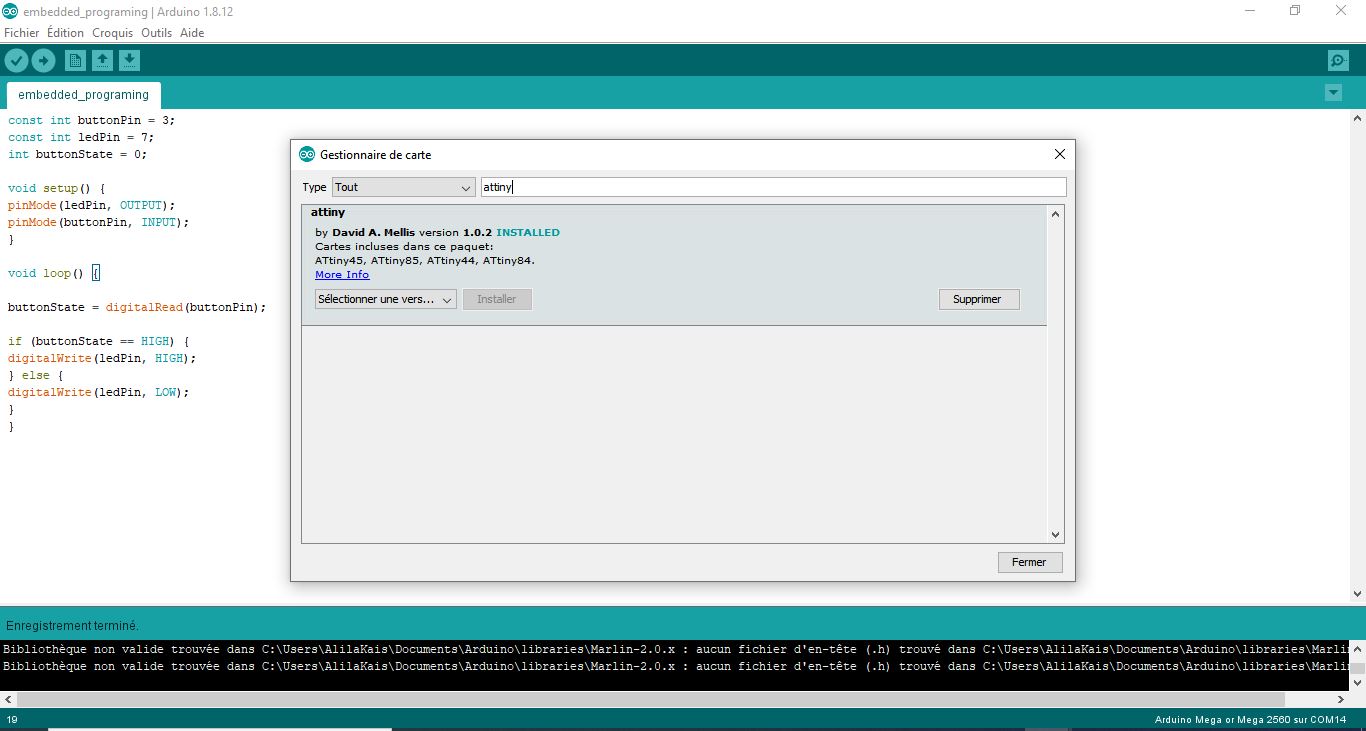Create a new sketch with the New icon
1366x731 pixels.
click(75, 61)
